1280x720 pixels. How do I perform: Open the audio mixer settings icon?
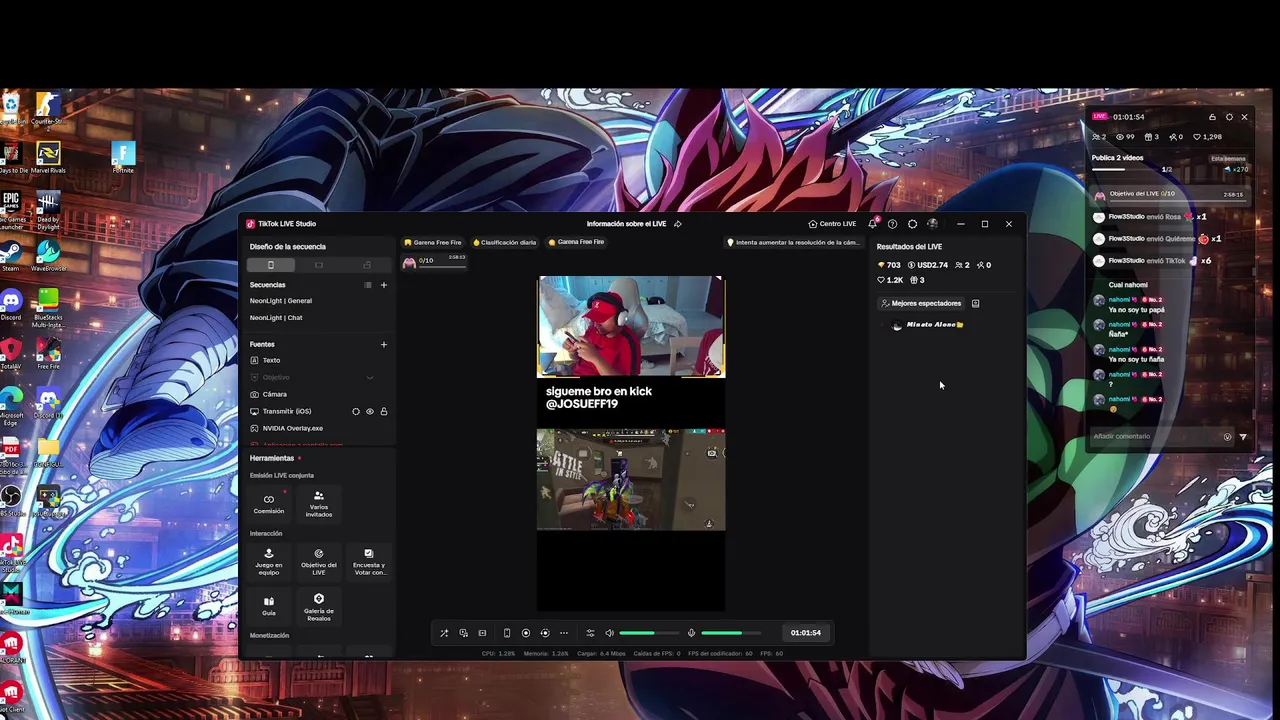click(x=590, y=633)
